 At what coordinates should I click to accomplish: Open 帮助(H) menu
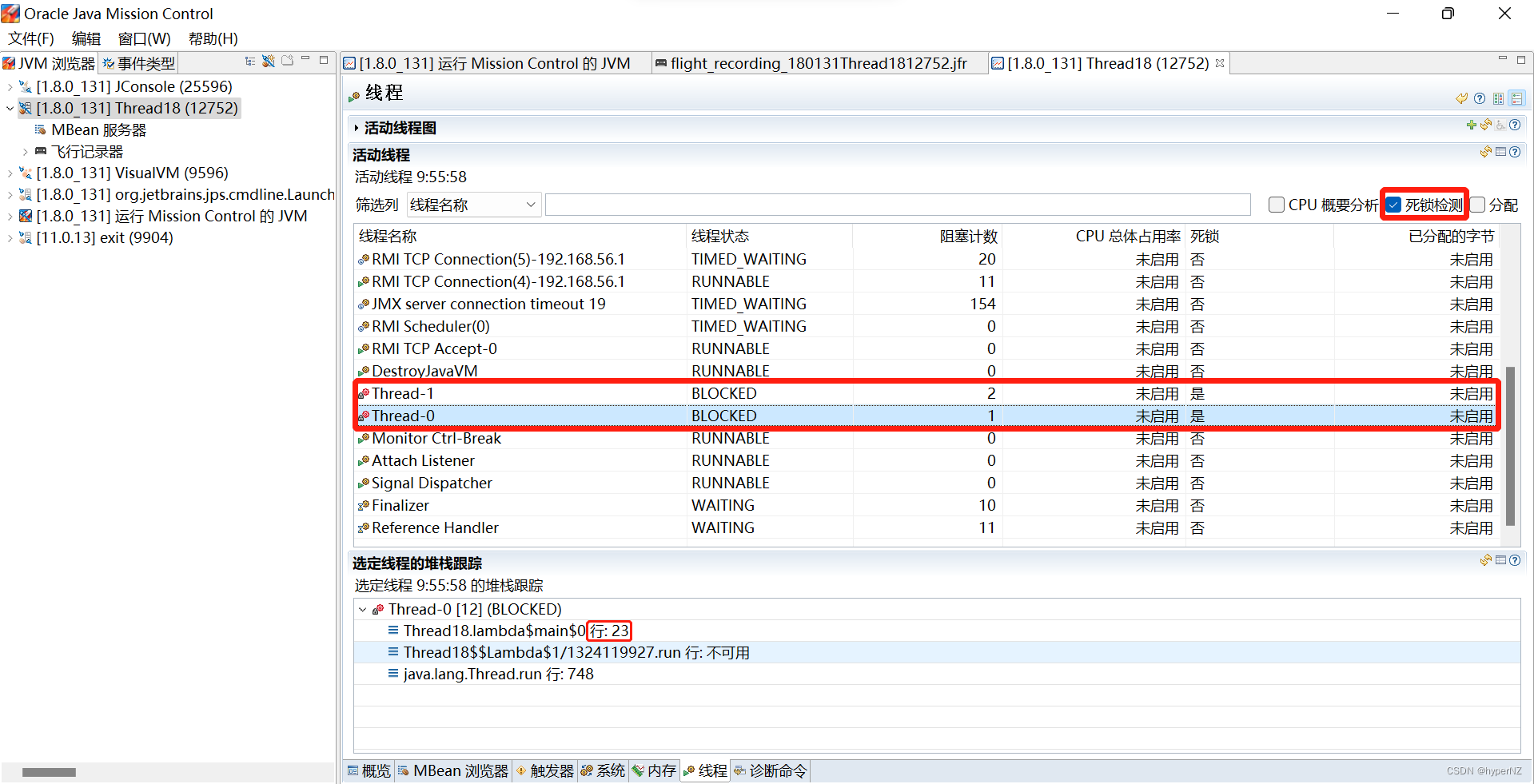(213, 38)
